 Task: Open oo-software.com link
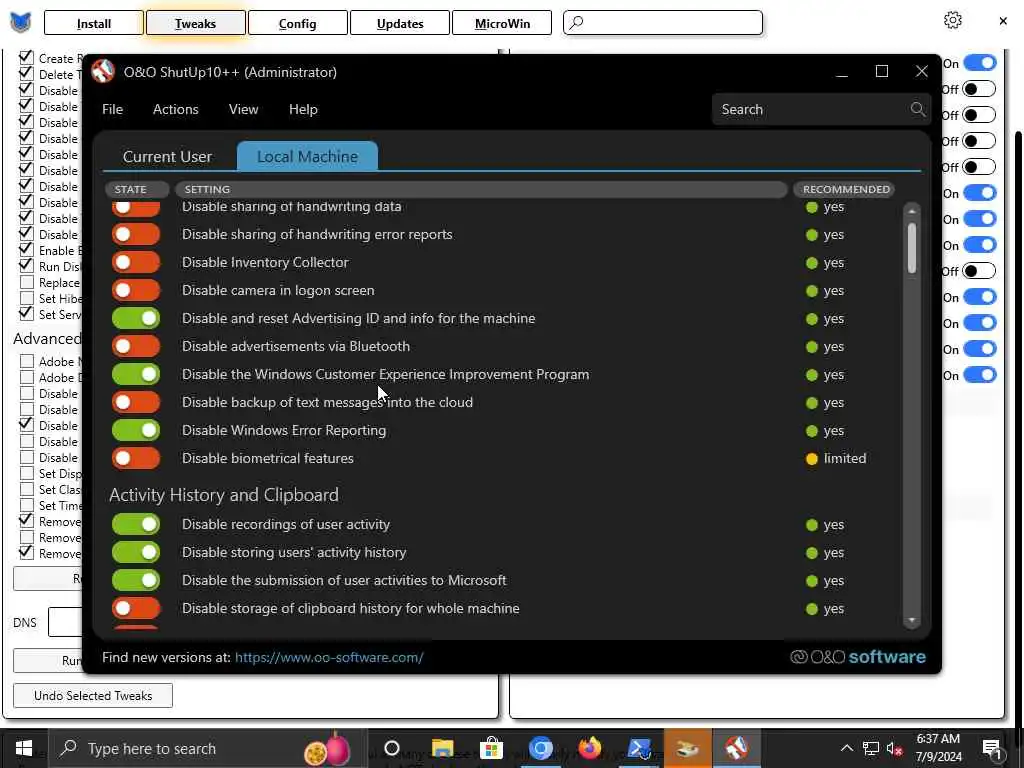tap(329, 657)
